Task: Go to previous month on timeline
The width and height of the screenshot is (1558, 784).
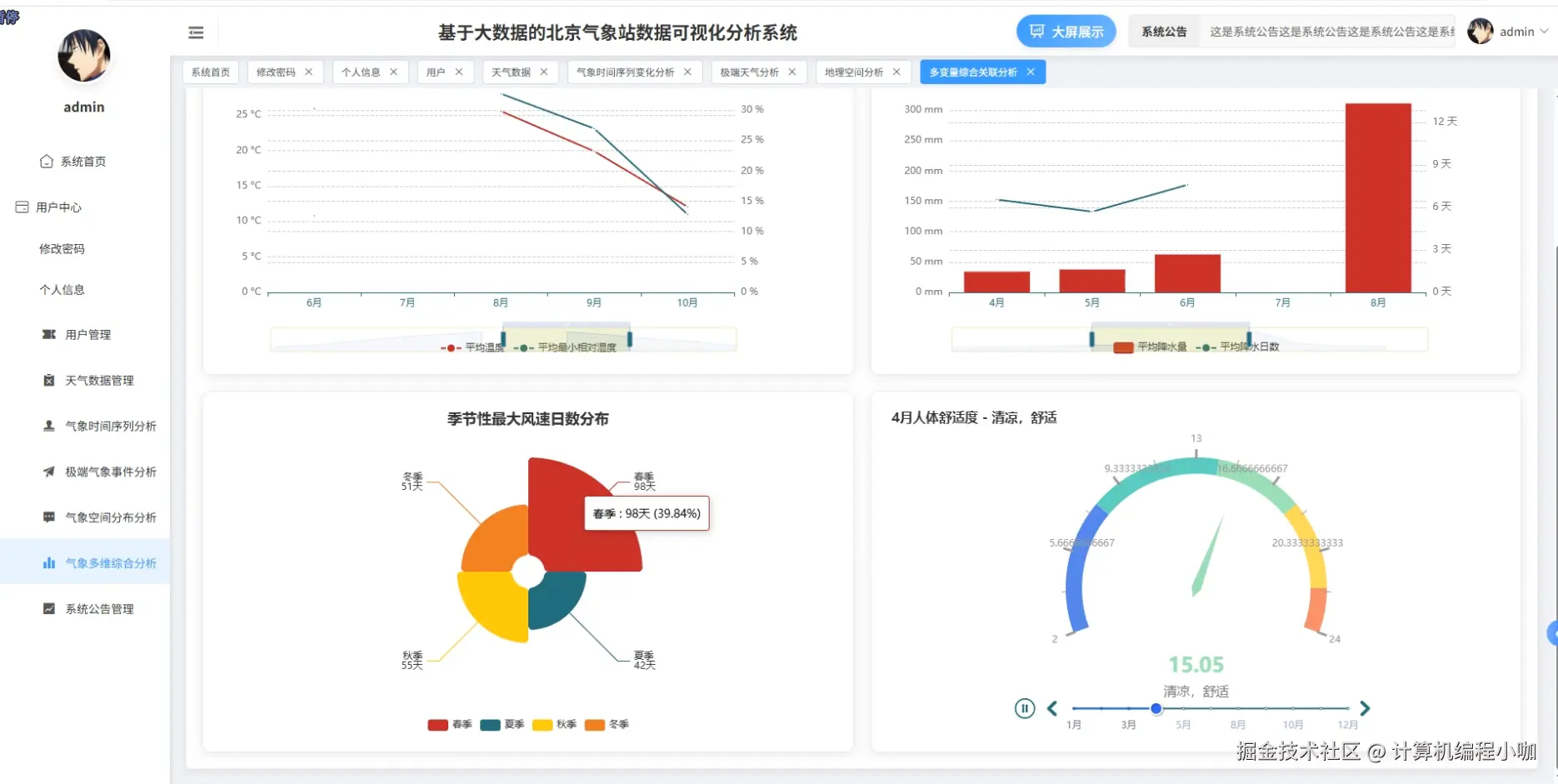Action: click(x=1052, y=708)
